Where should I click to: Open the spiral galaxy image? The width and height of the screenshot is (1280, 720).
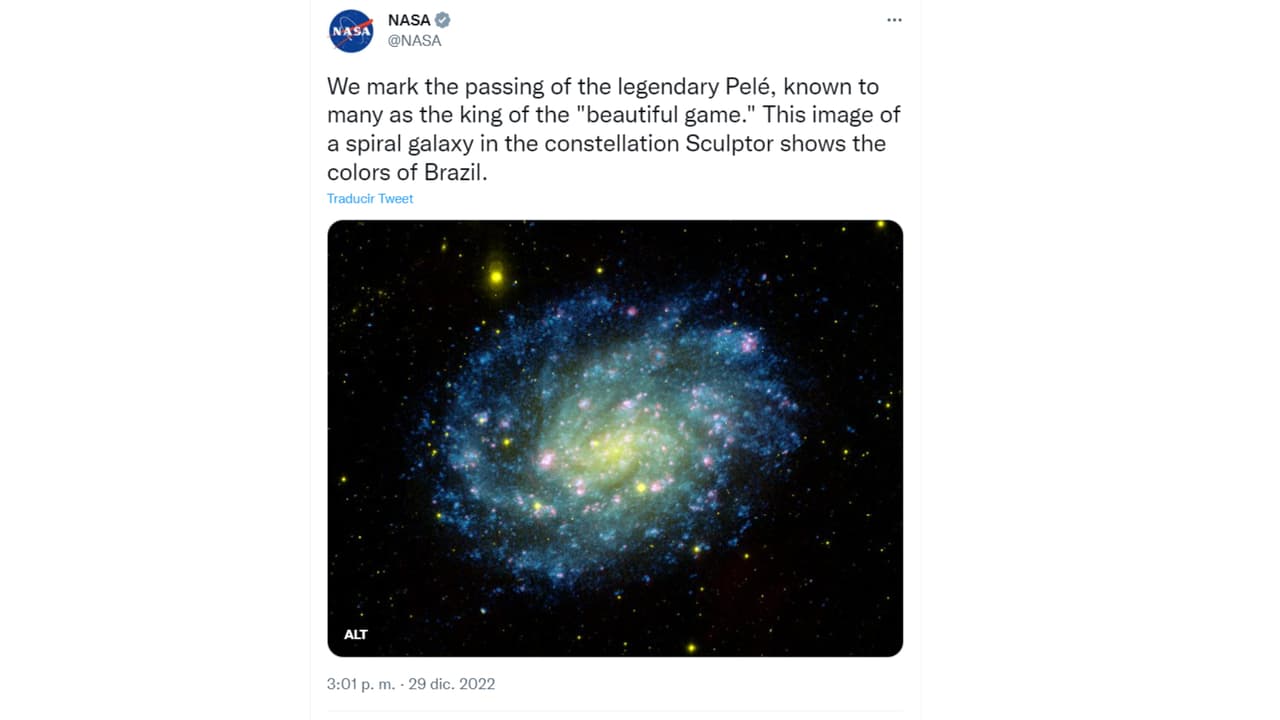(615, 438)
